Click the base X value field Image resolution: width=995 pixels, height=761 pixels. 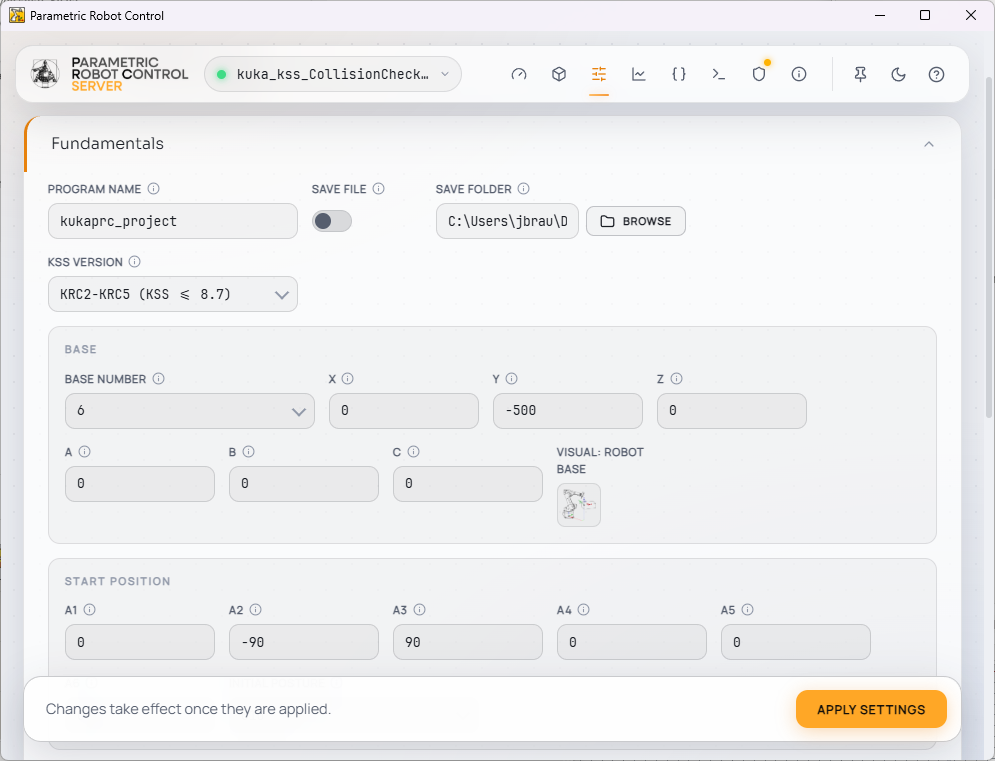[404, 411]
